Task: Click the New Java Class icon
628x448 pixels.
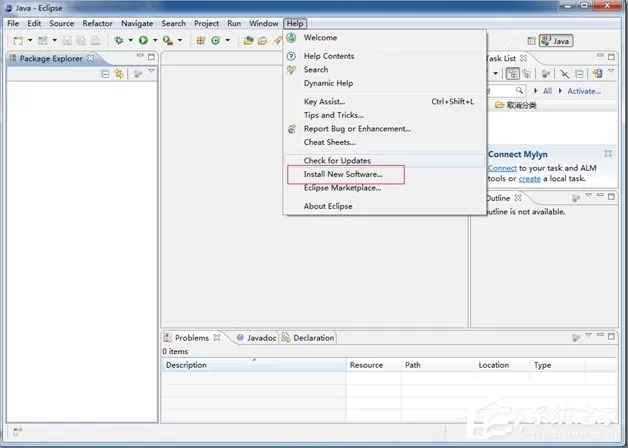Action: pyautogui.click(x=215, y=40)
